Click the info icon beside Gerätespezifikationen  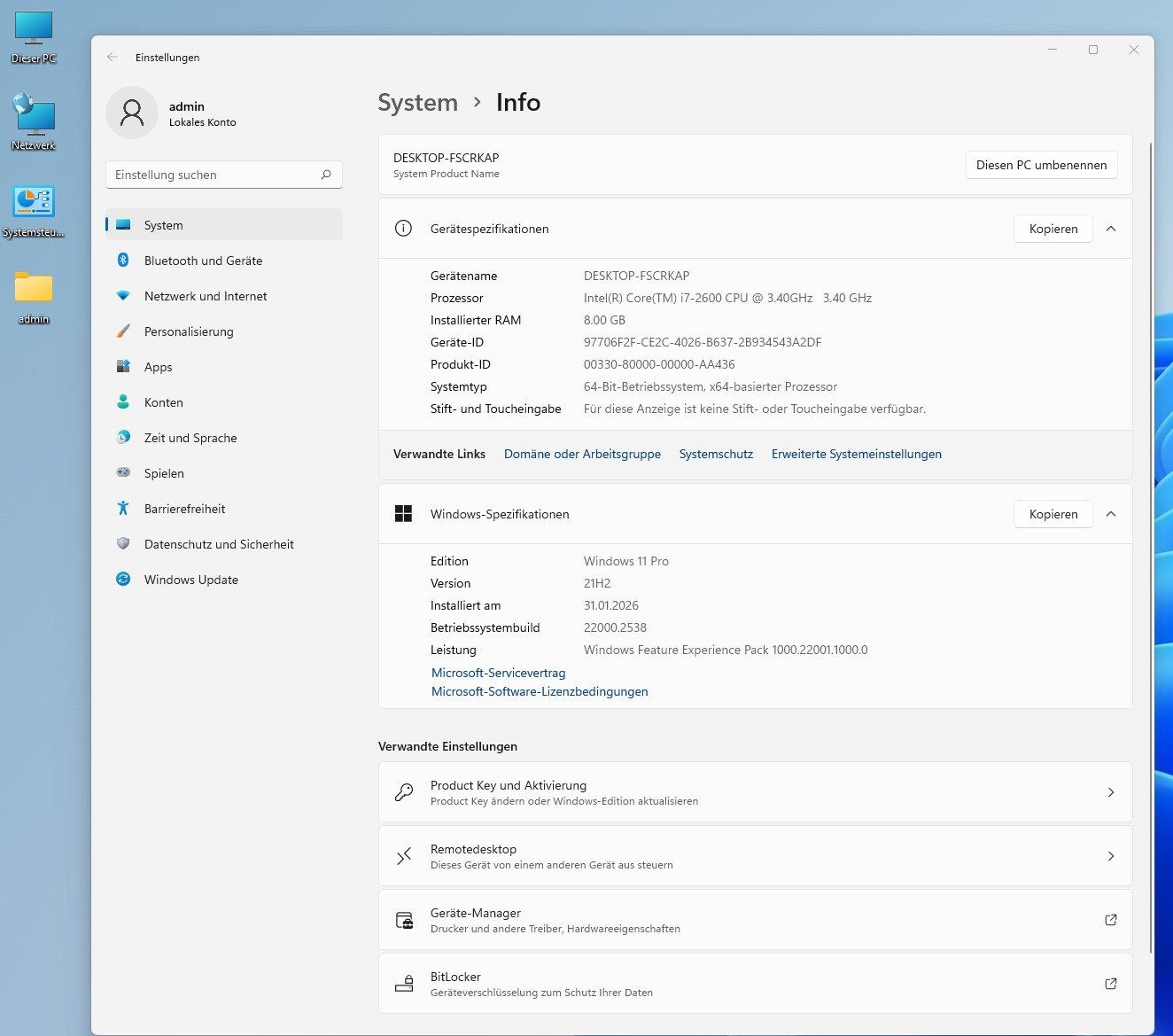point(403,229)
